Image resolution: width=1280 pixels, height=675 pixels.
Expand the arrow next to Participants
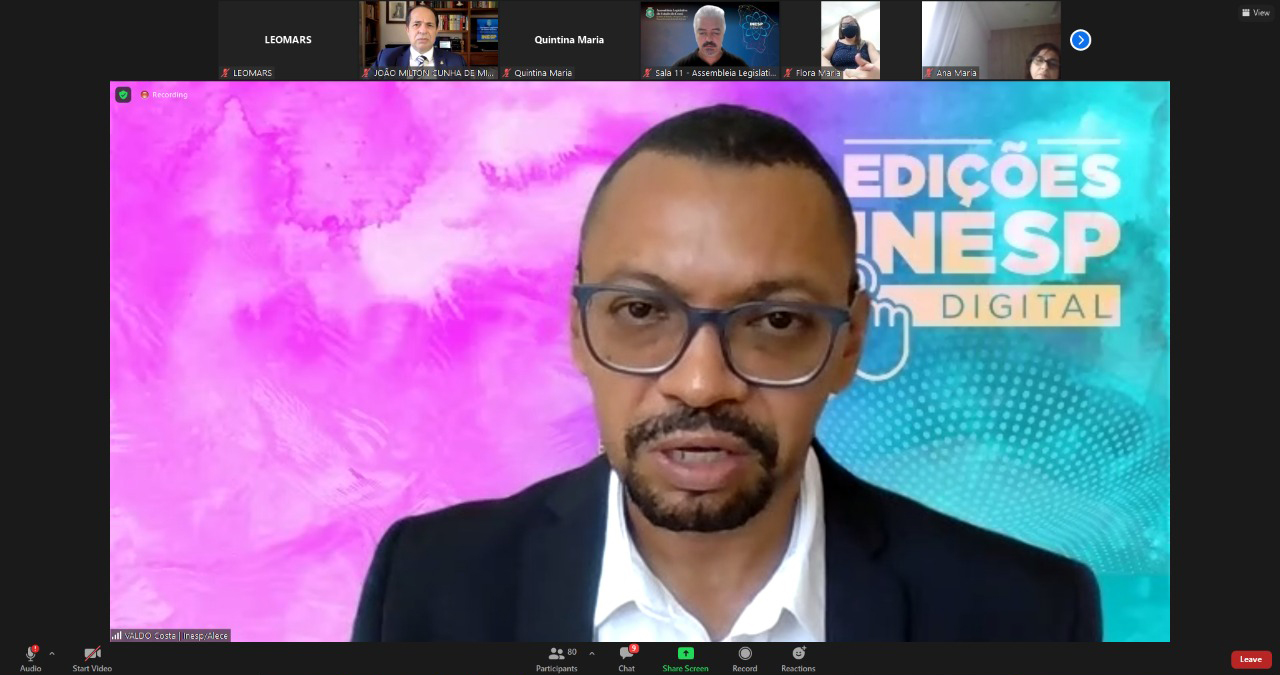tap(591, 654)
